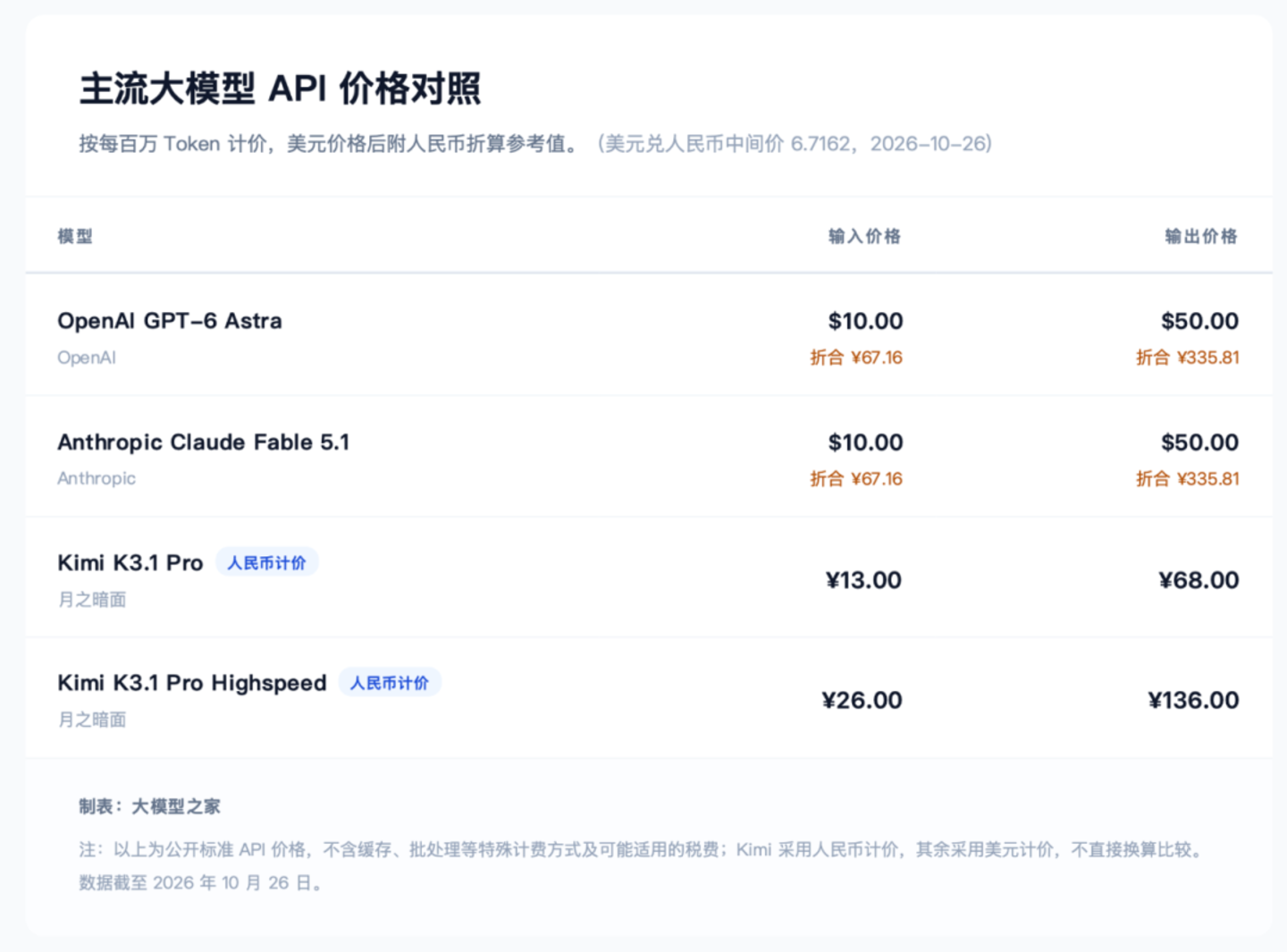The width and height of the screenshot is (1287, 952).
Task: Select the model name "Kimi K3.1 Pro" without Highspeed
Action: [x=130, y=563]
